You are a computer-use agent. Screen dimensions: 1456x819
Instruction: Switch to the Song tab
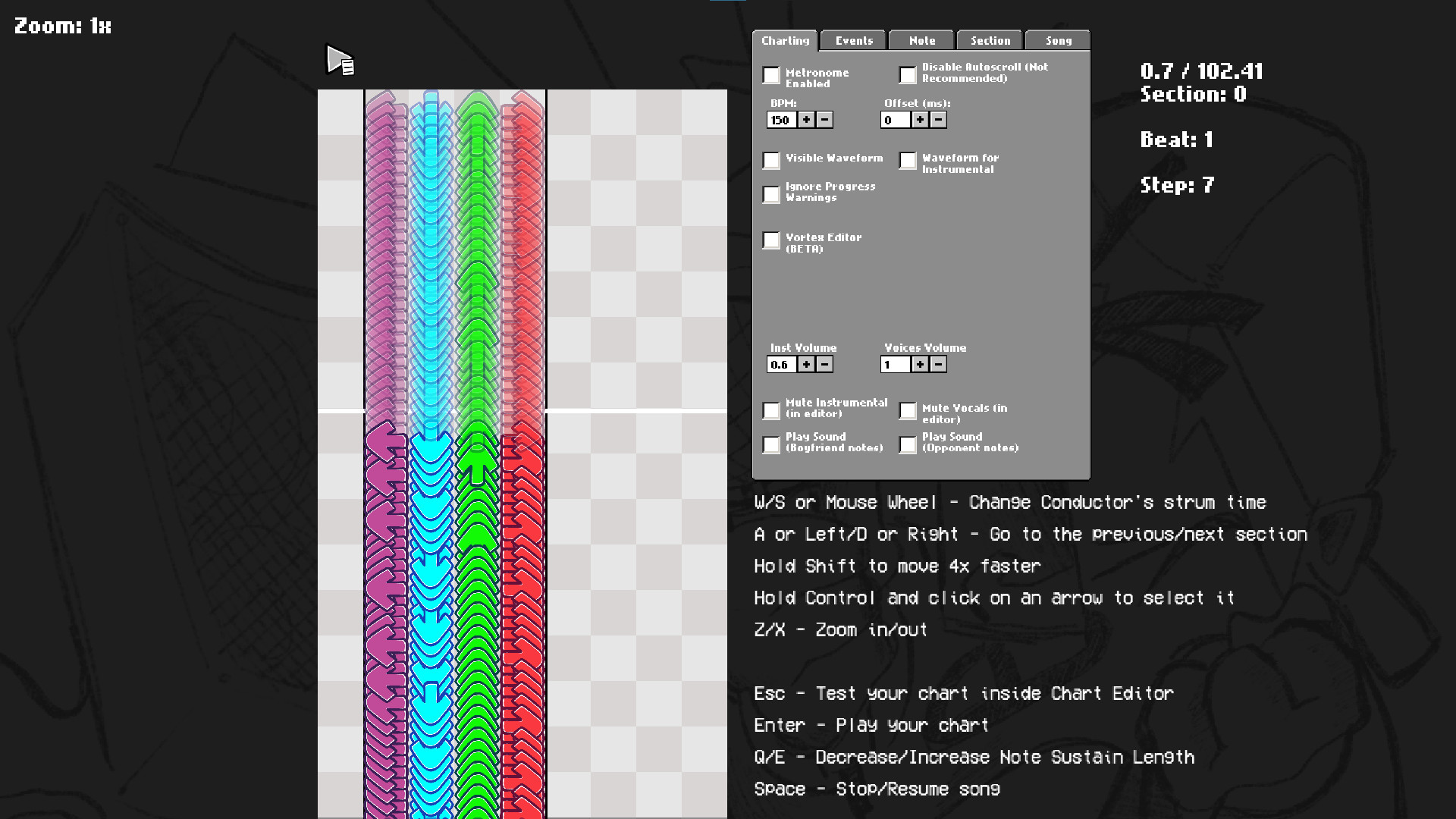[1059, 41]
